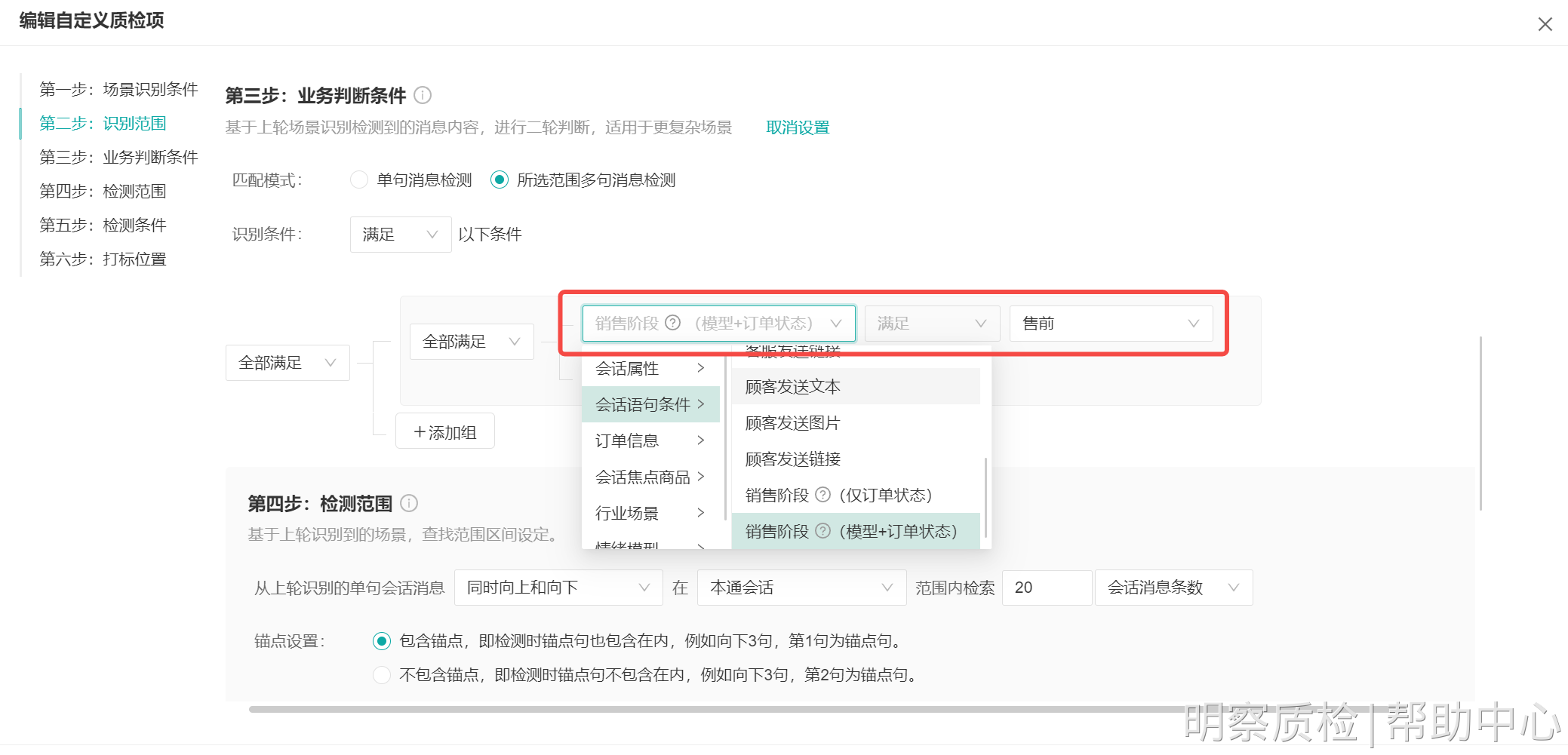Close the edit custom QC item dialog
The image size is (1568, 755).
(x=1545, y=24)
